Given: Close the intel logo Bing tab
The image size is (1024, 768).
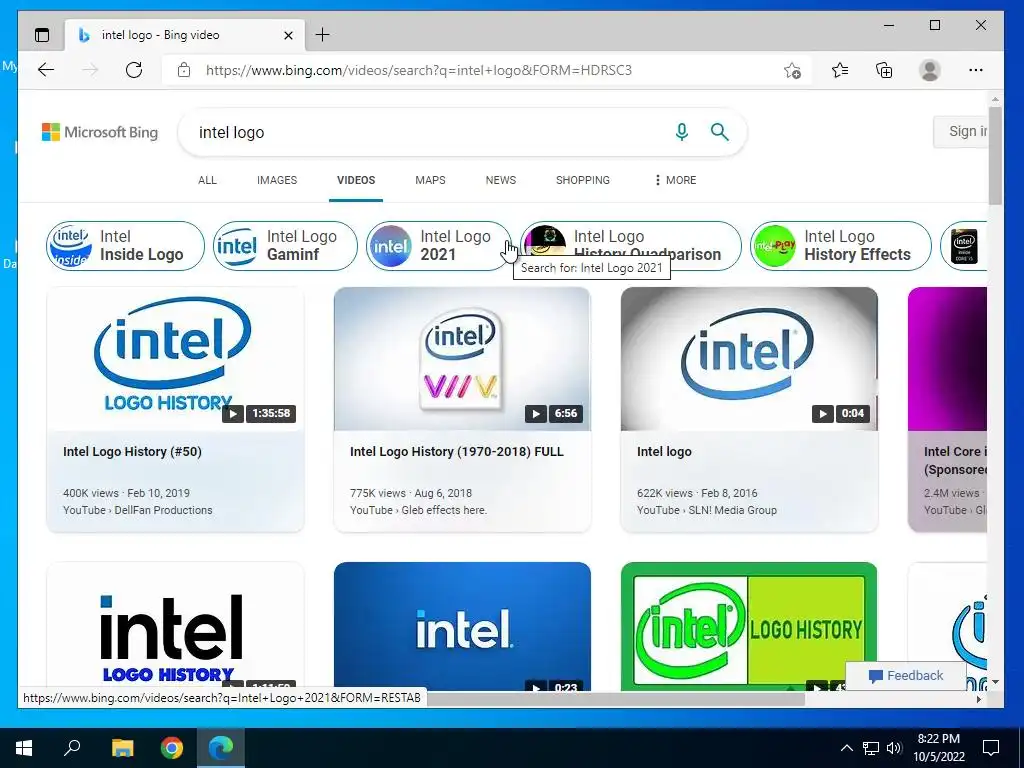Looking at the screenshot, I should pos(288,35).
